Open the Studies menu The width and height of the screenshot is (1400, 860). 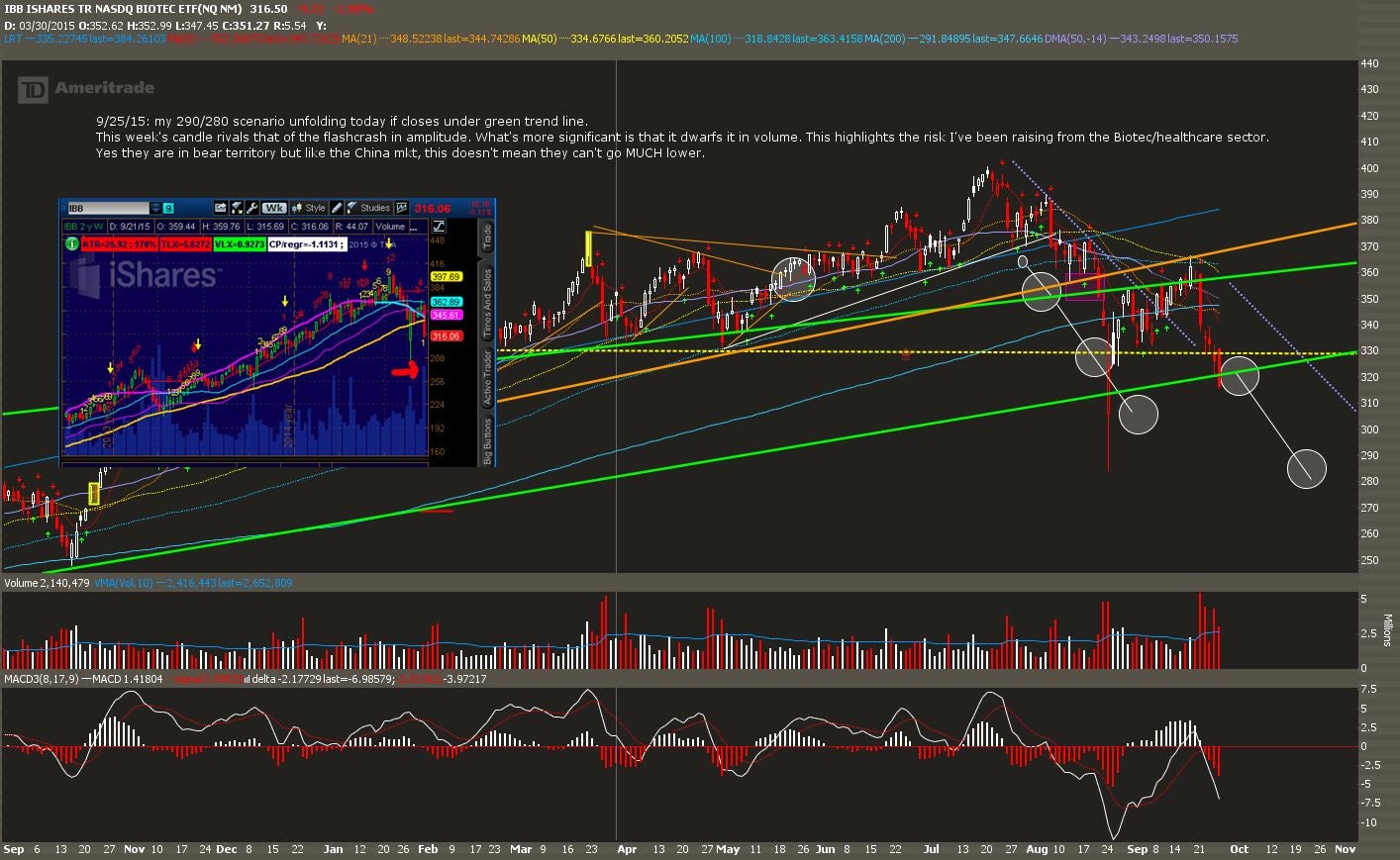coord(375,208)
